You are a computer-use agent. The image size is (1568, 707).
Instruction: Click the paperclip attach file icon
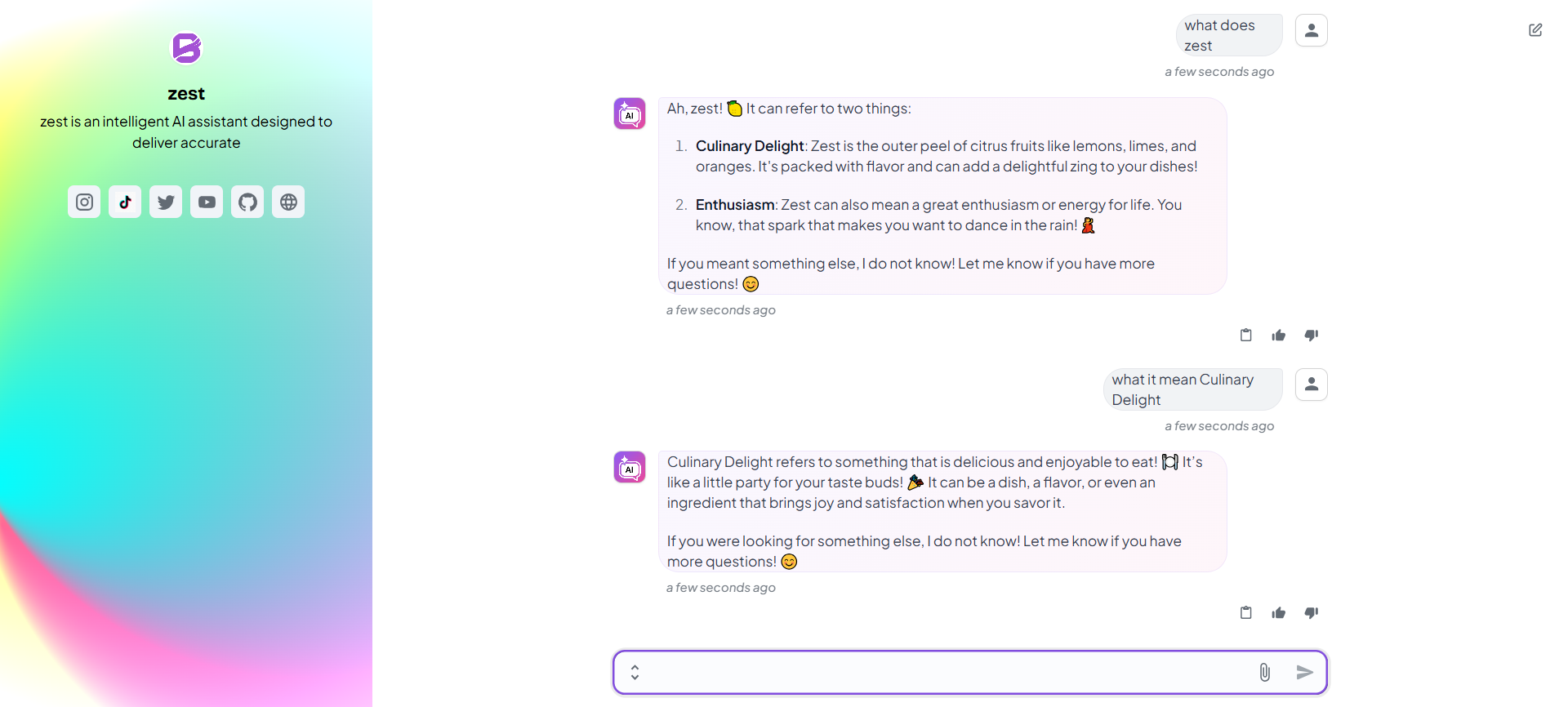(x=1264, y=672)
